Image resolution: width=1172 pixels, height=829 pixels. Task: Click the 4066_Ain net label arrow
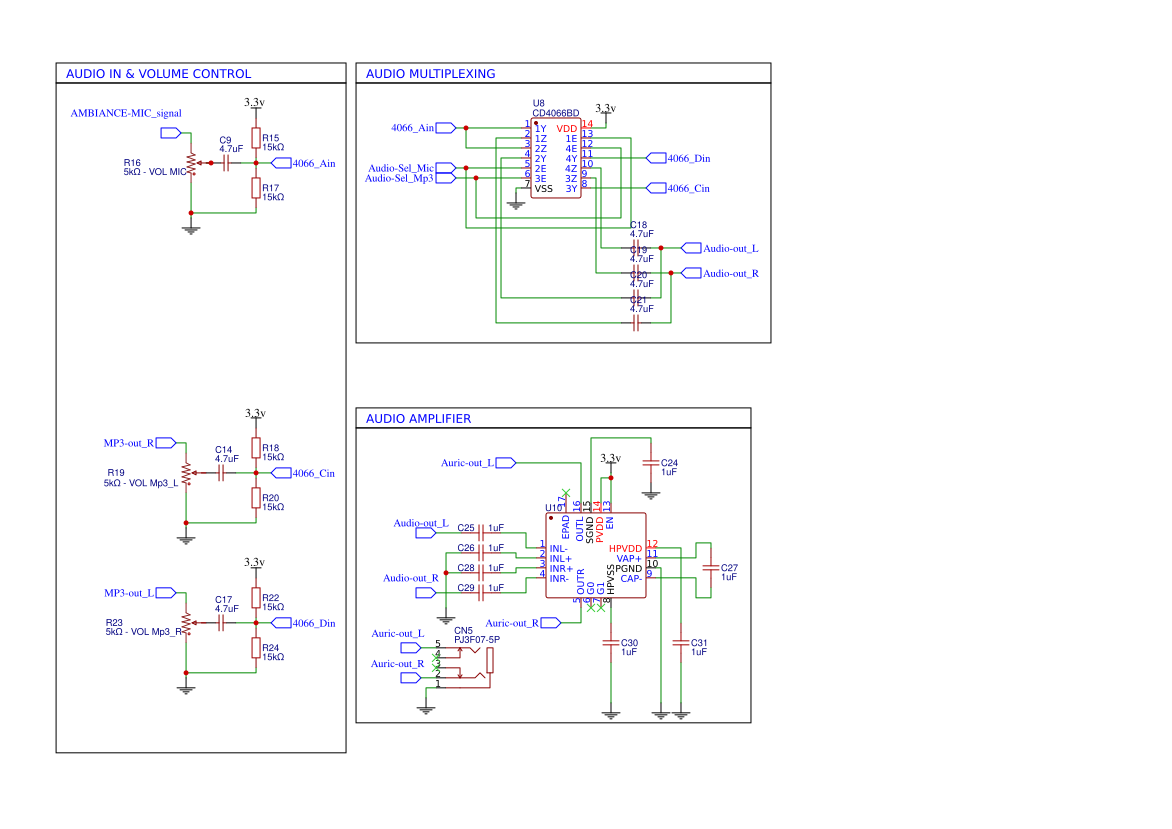(x=443, y=127)
